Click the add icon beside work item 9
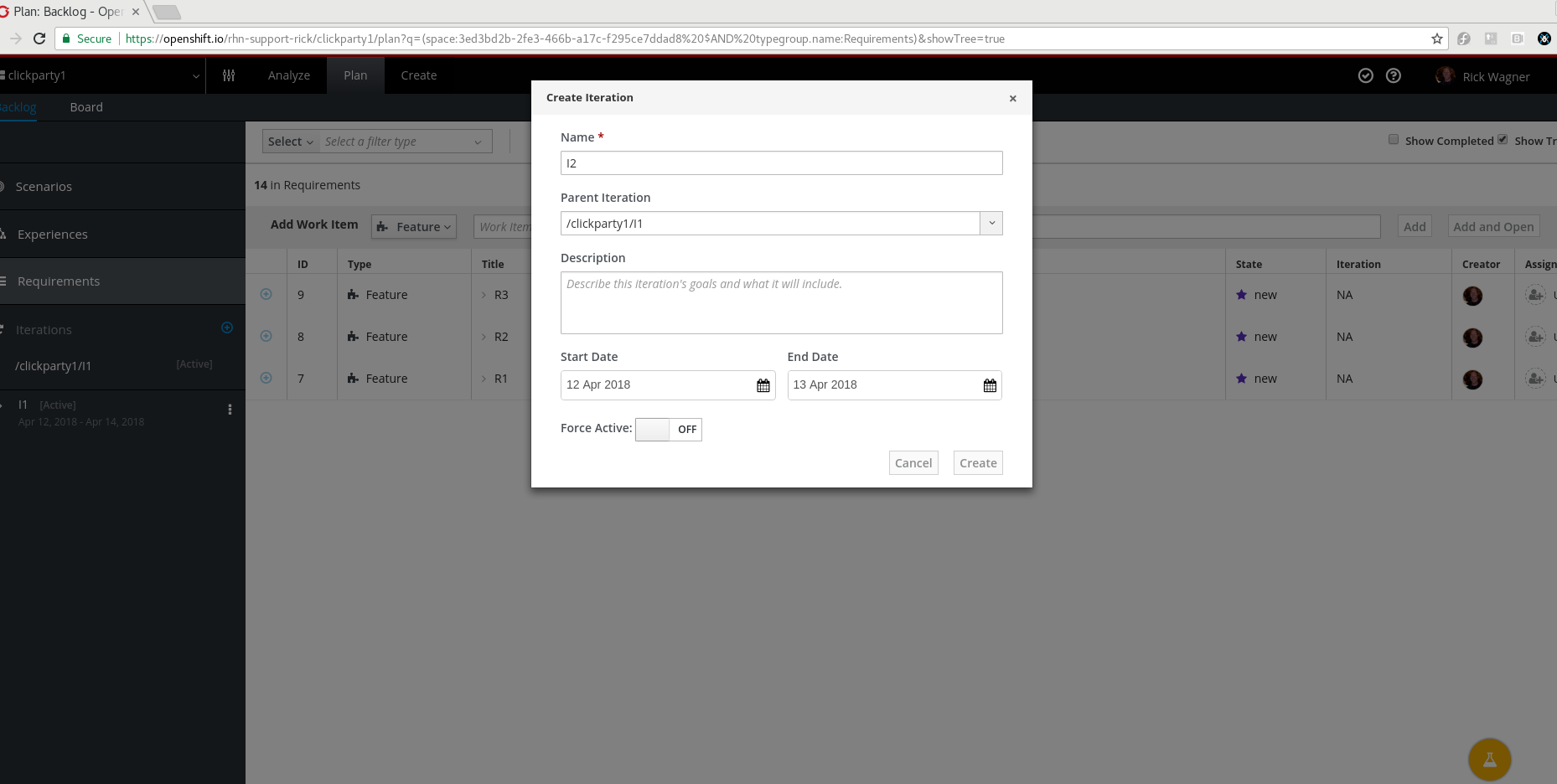This screenshot has height=784, width=1557. (266, 294)
